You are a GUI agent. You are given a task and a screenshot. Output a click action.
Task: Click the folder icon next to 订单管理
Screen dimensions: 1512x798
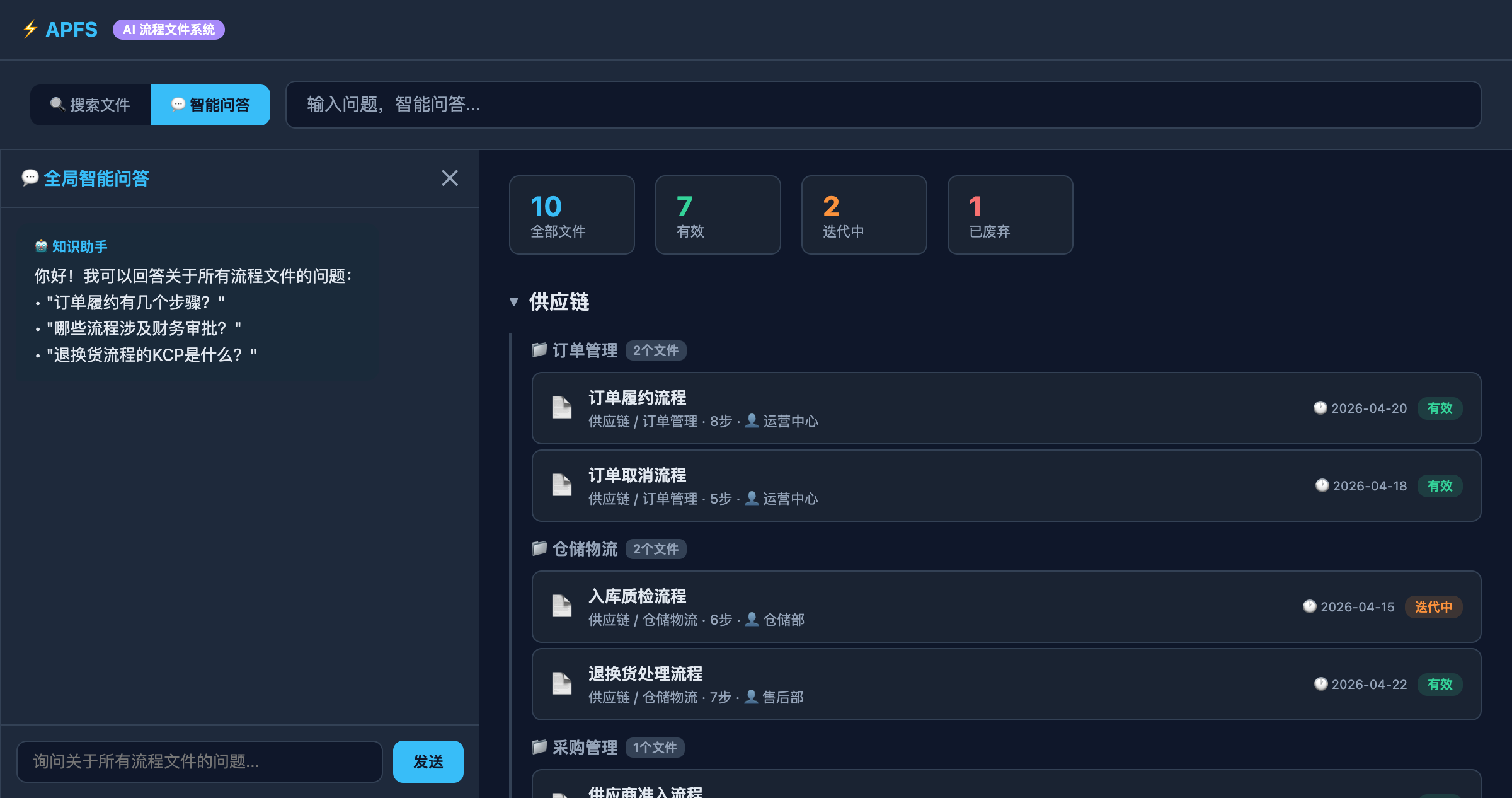[539, 350]
